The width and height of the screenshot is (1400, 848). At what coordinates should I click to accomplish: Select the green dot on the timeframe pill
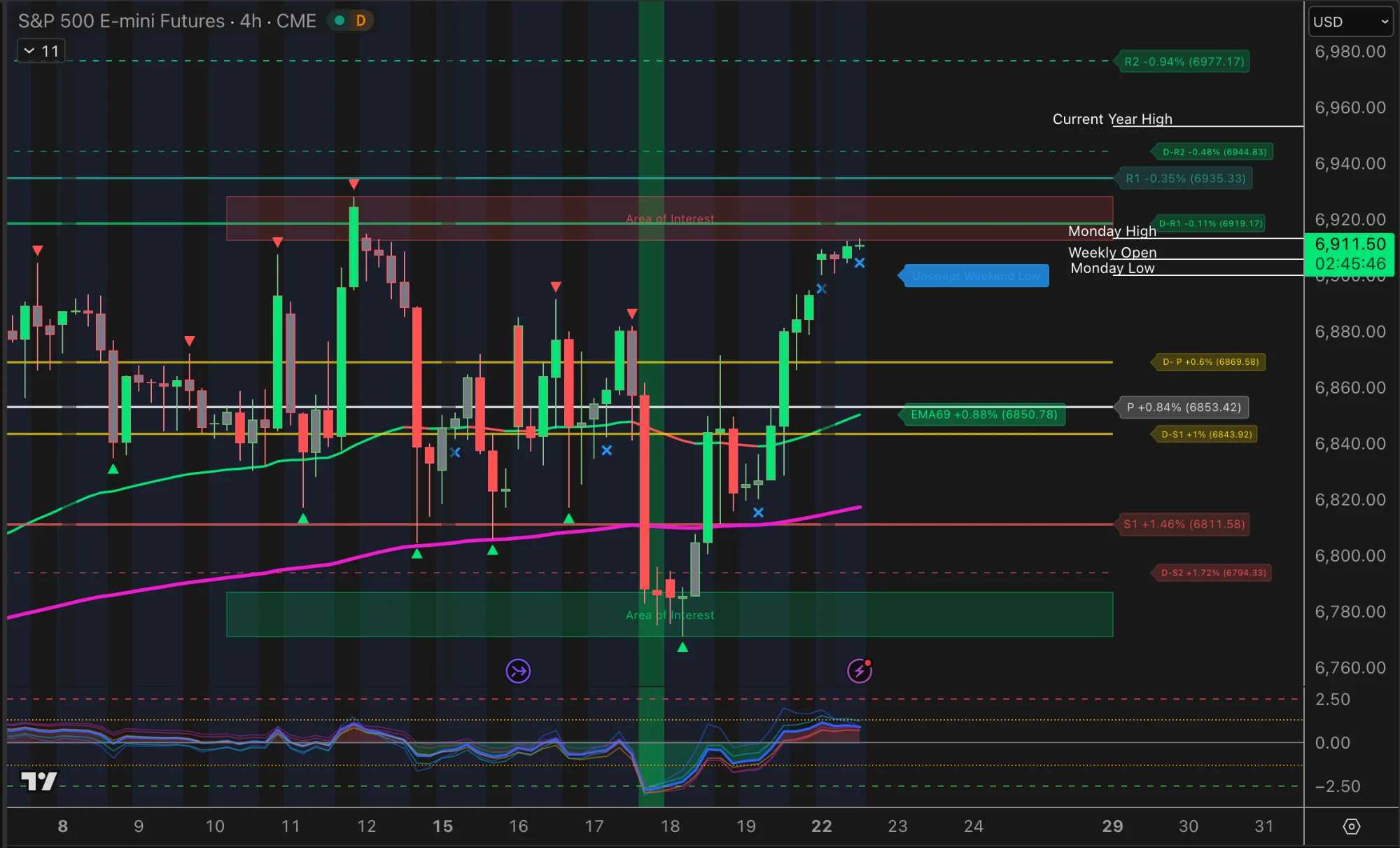pyautogui.click(x=339, y=21)
